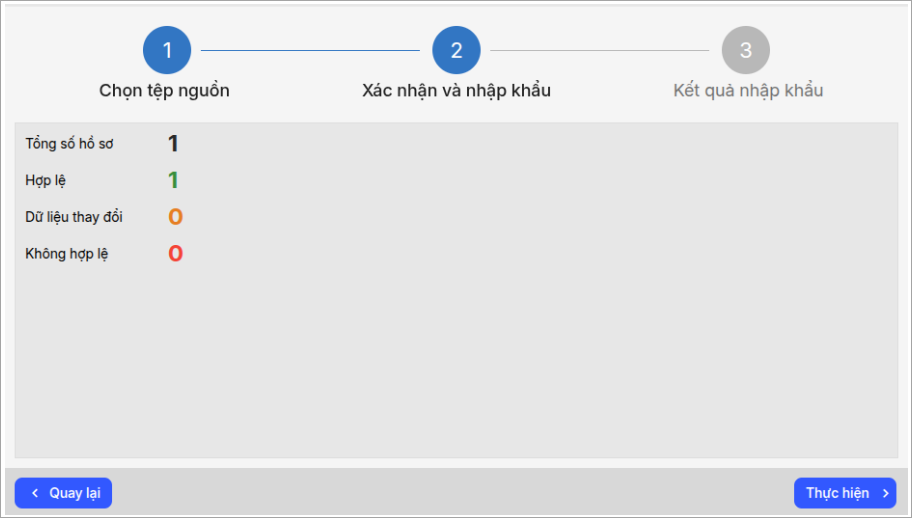Click the right chevron in Thực hiện
912x518 pixels.
pyautogui.click(x=885, y=493)
